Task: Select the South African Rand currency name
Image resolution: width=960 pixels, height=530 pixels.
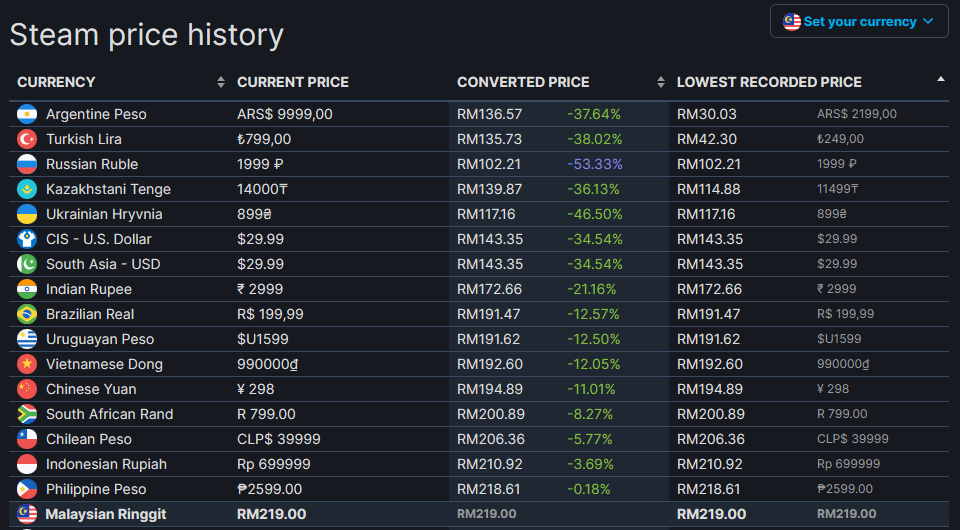Action: [110, 414]
